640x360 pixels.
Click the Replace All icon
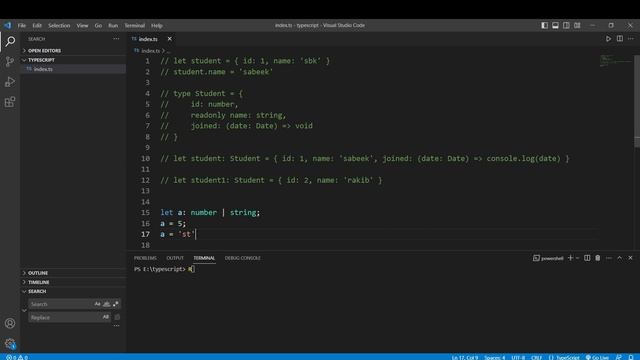coord(117,317)
